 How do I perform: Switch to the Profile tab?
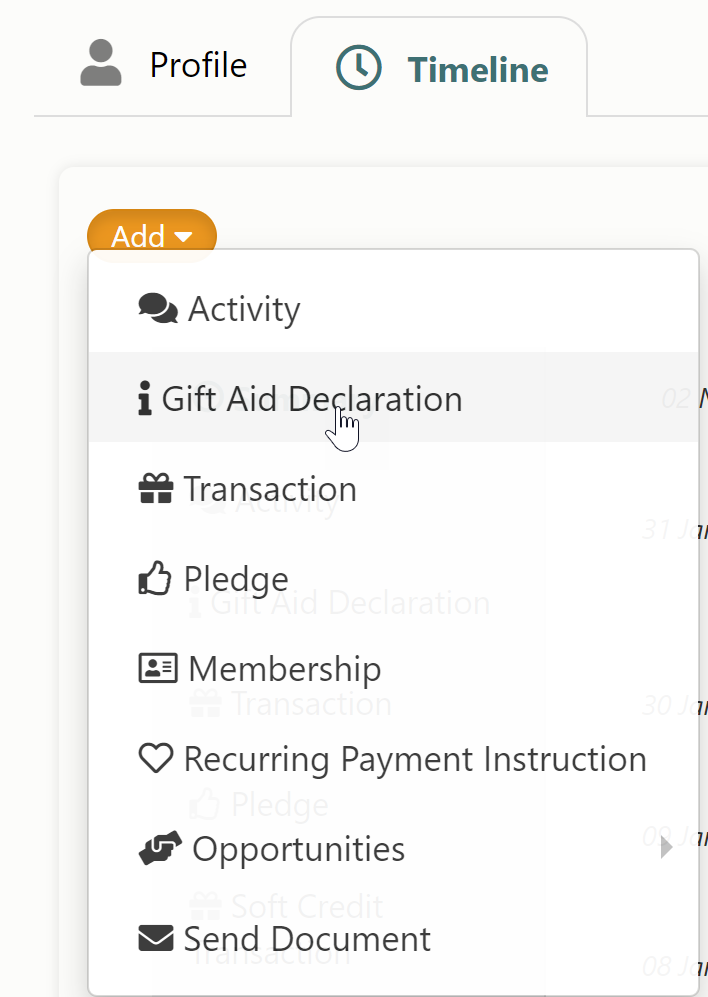click(163, 64)
